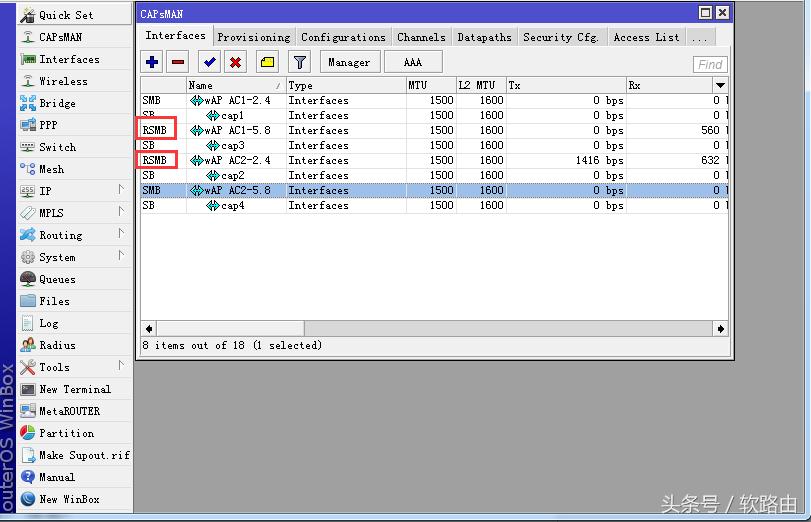Screen dimensions: 811x522
Task: Open Manual from the sidebar
Action: [x=75, y=477]
